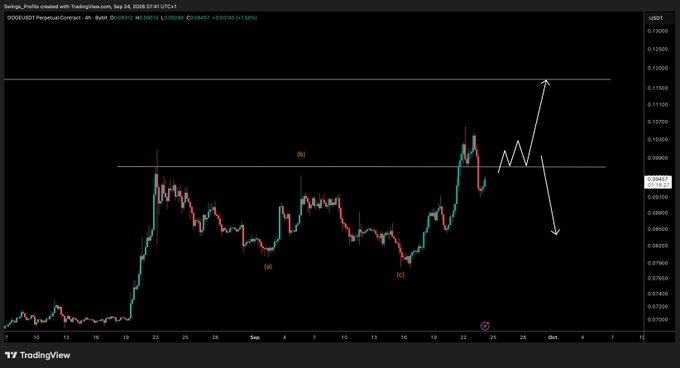Image resolution: width=680 pixels, height=368 pixels.
Task: Click the 0.11100 price scale label
Action: coord(657,104)
